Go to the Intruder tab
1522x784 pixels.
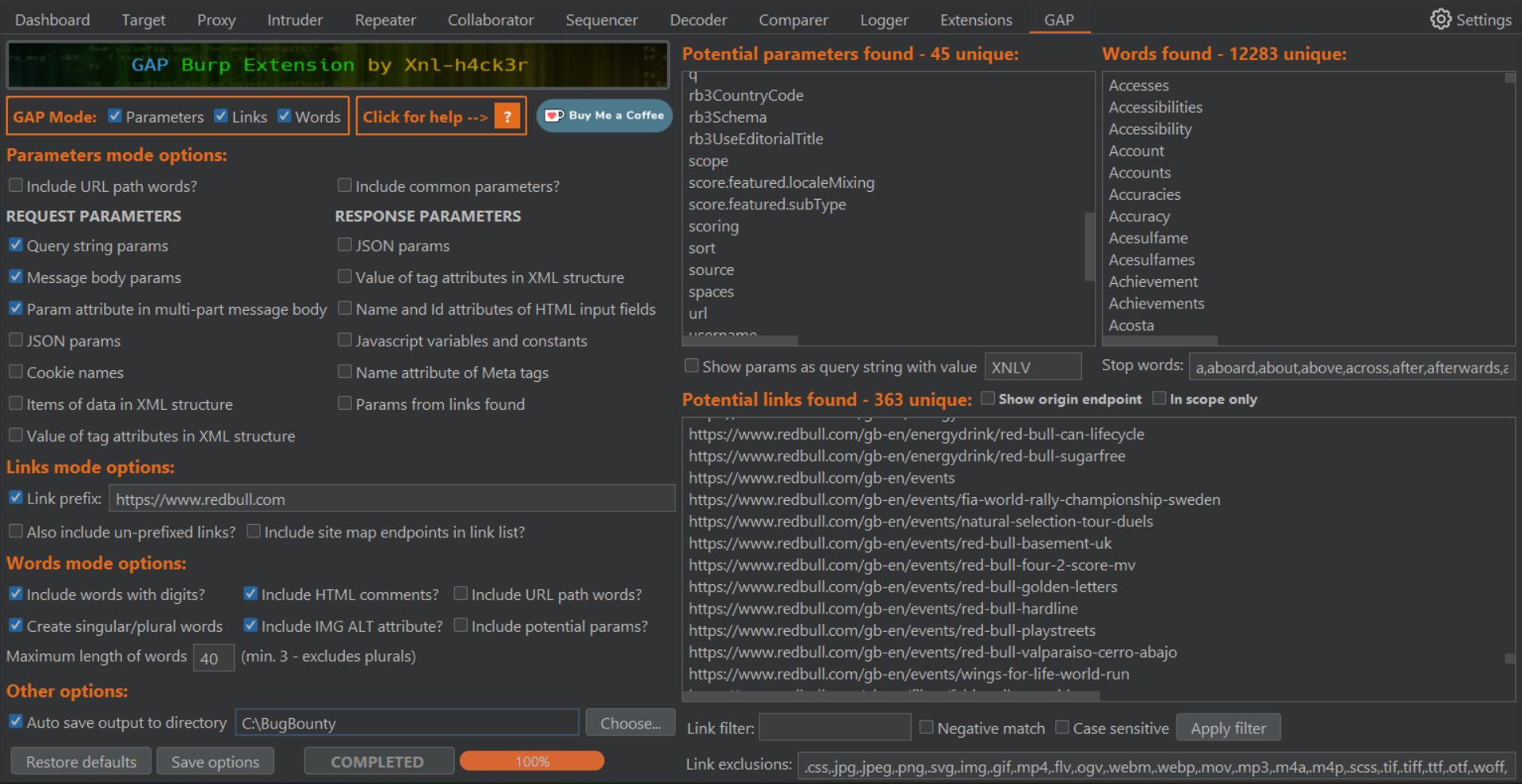point(295,20)
